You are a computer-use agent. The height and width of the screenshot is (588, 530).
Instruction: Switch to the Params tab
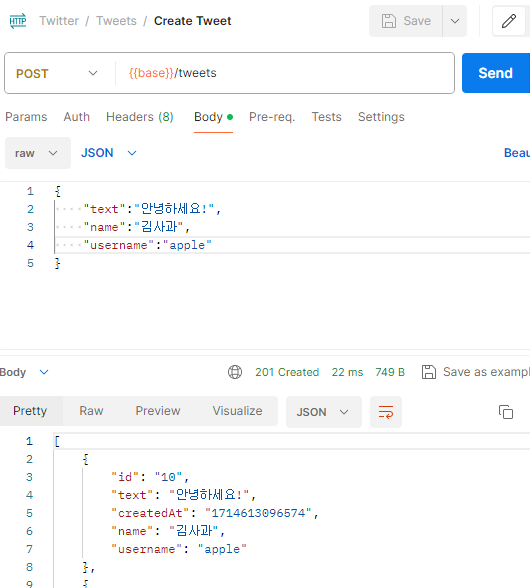coord(26,117)
